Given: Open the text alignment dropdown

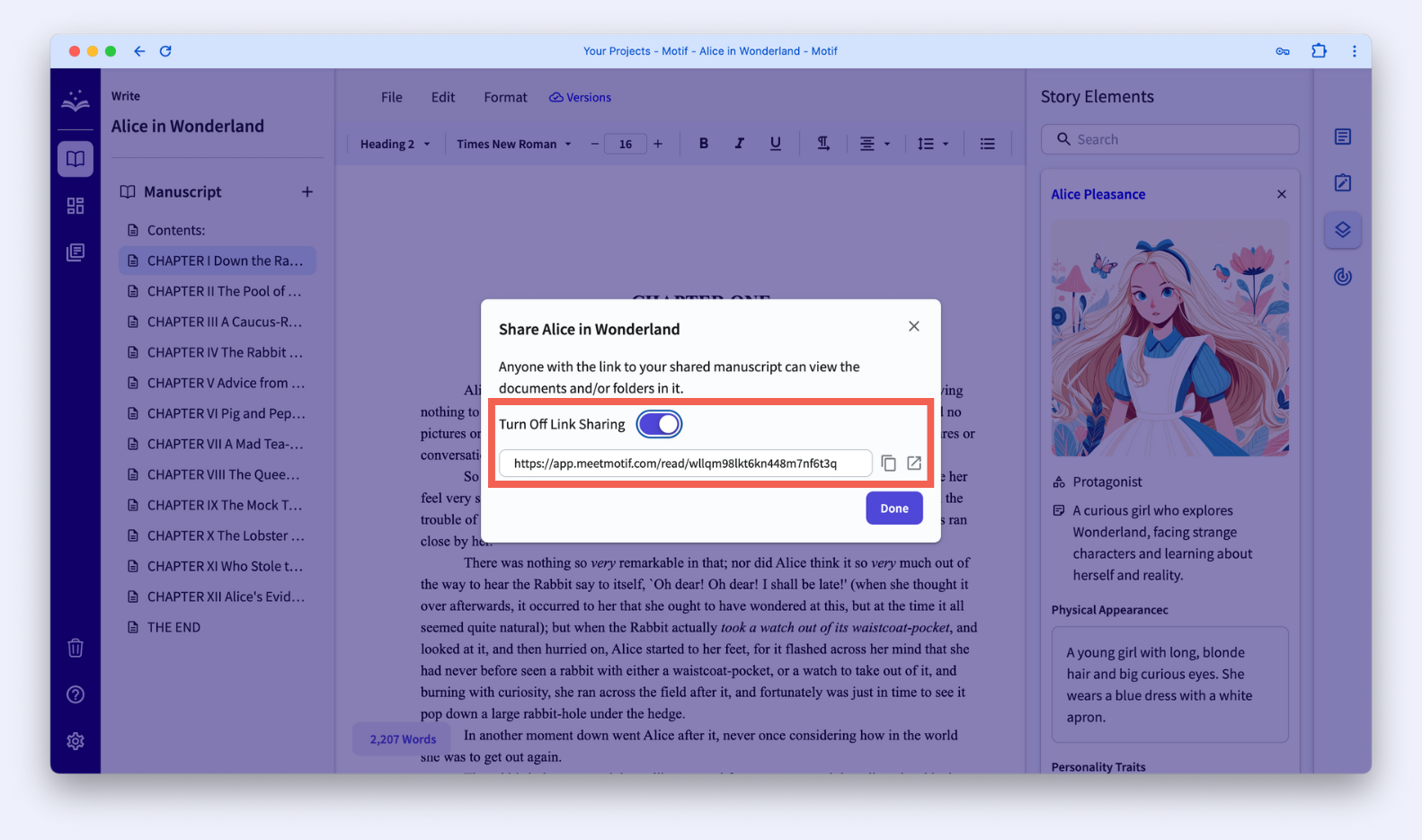Looking at the screenshot, I should [875, 144].
